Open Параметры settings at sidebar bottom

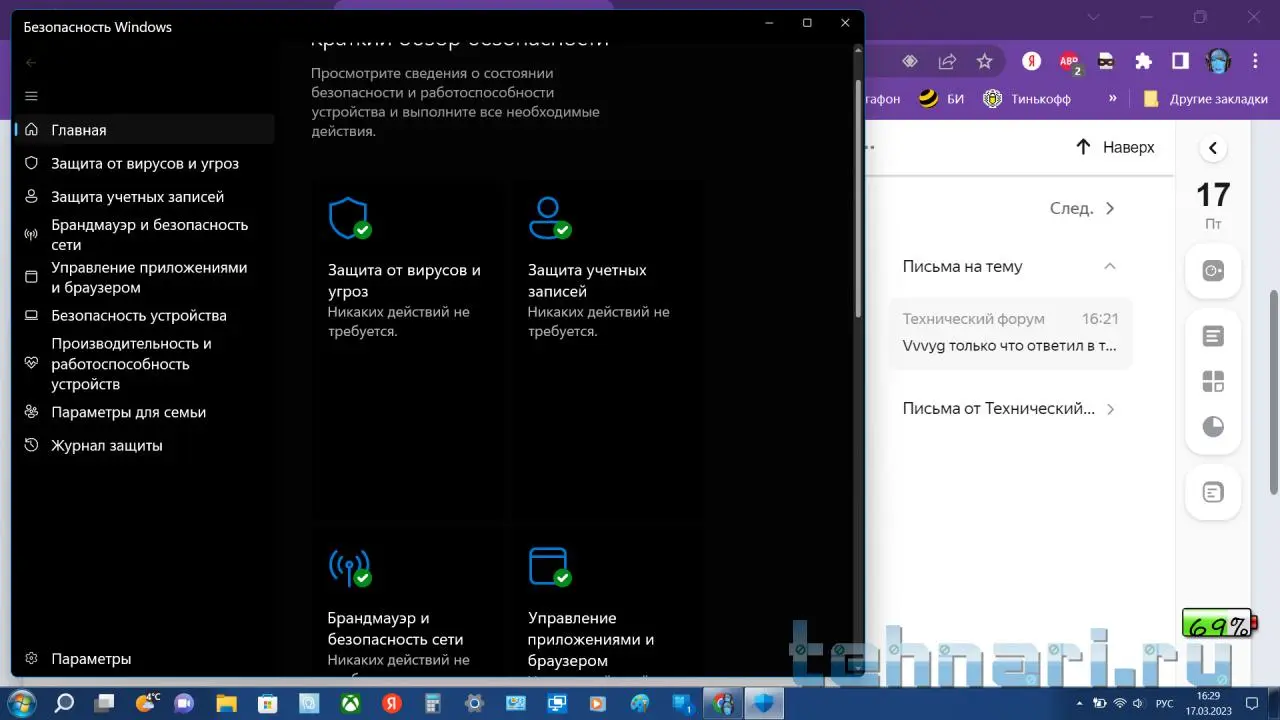[x=90, y=659]
